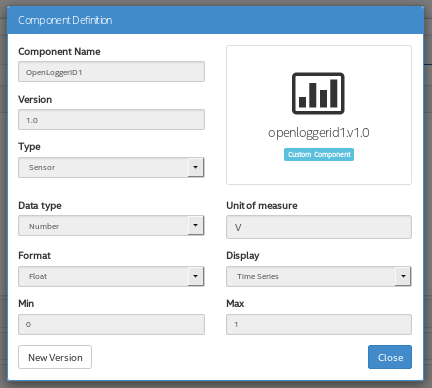Select the Sensor type combo box
The height and width of the screenshot is (388, 432).
point(111,167)
